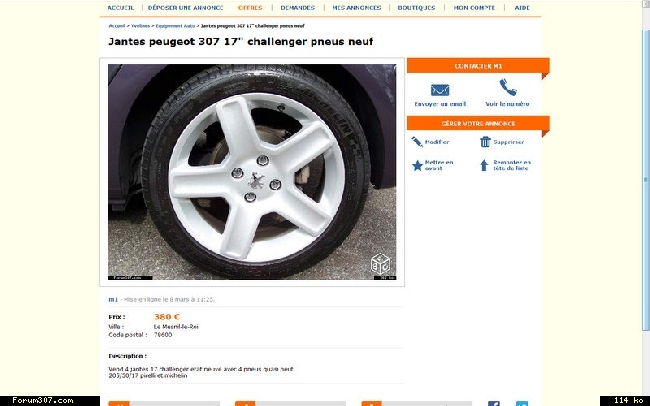Click the wheel rim photo

click(252, 172)
